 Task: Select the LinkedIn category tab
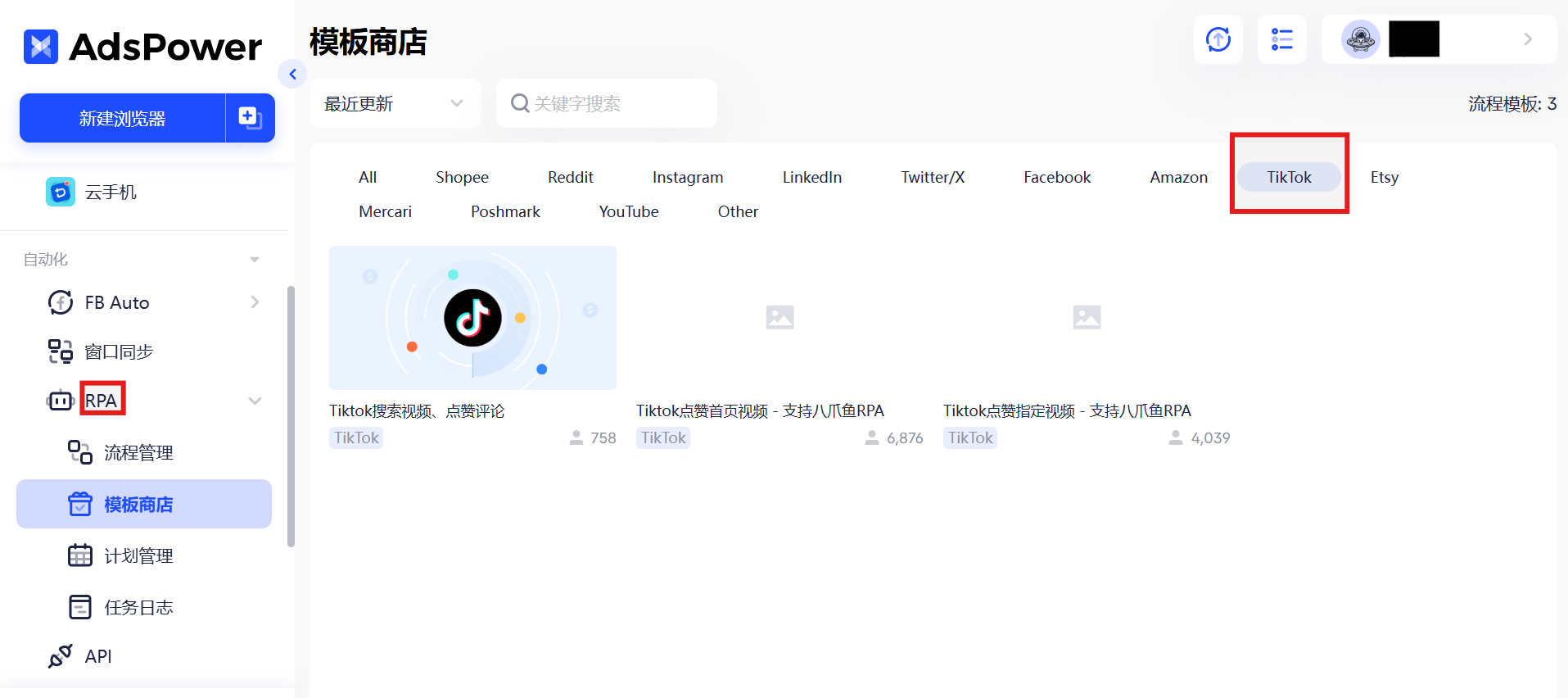[x=812, y=177]
